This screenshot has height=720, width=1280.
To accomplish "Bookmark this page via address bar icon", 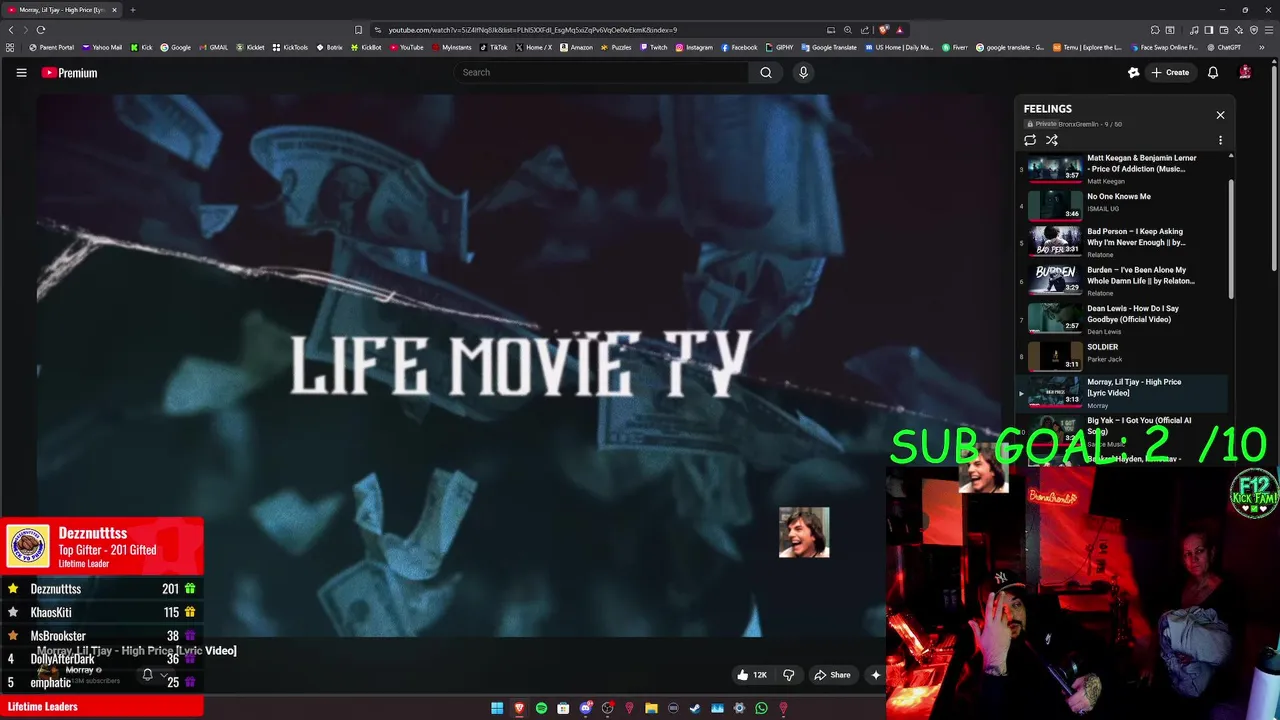I will pos(358,30).
